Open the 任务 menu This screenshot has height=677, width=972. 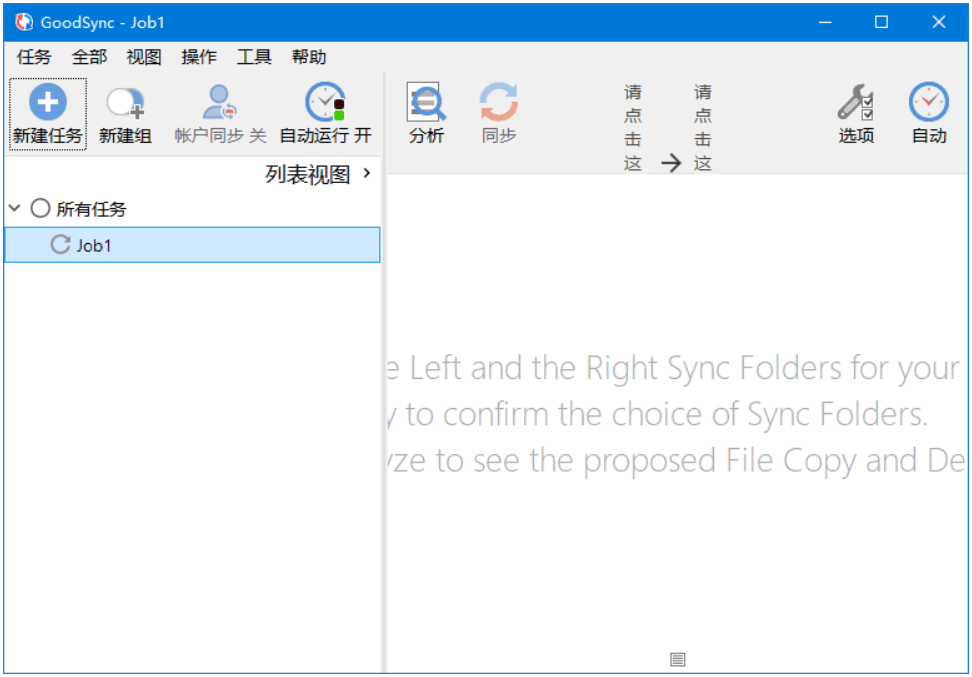[34, 57]
